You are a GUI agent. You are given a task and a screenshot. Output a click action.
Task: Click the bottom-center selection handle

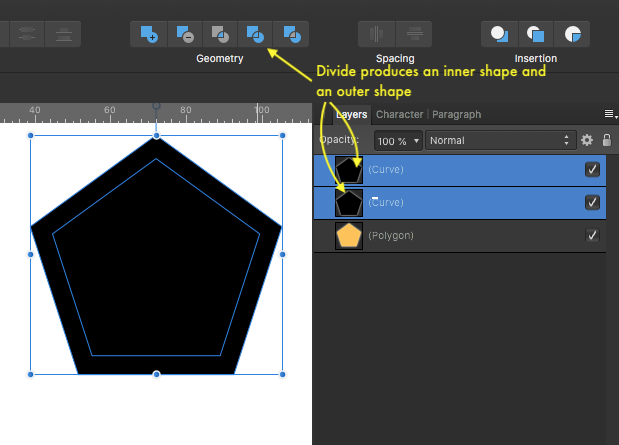point(156,374)
